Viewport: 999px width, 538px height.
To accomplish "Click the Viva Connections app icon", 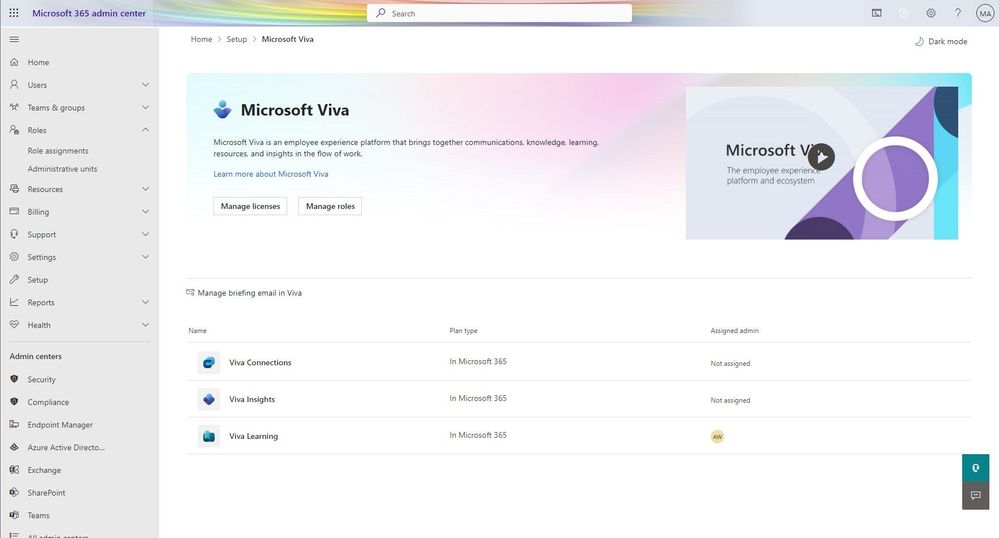I will tap(208, 362).
